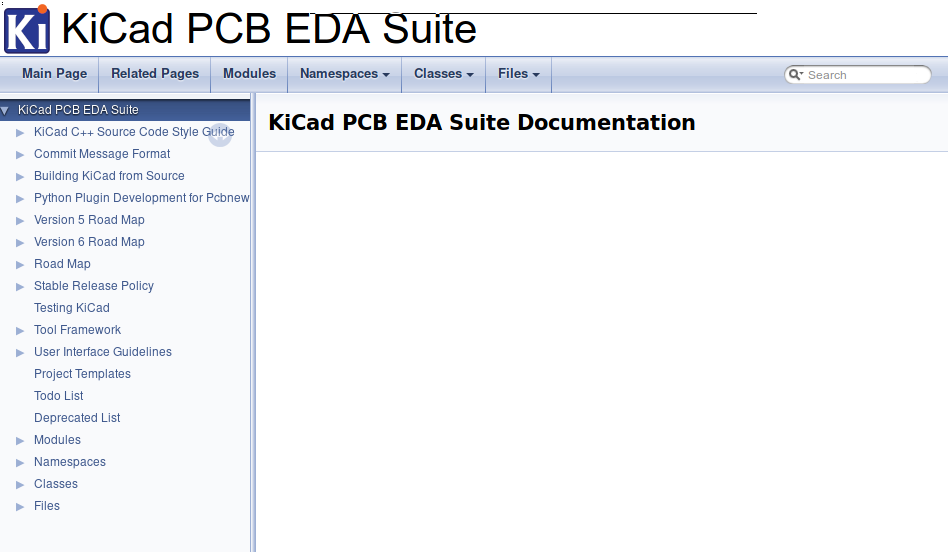The image size is (948, 552).
Task: Focus the Search input field
Action: [x=865, y=75]
